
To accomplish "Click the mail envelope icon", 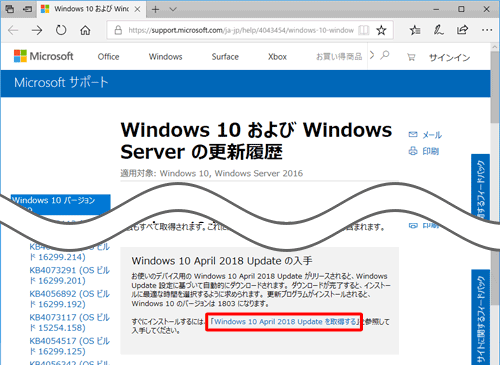I will [413, 134].
